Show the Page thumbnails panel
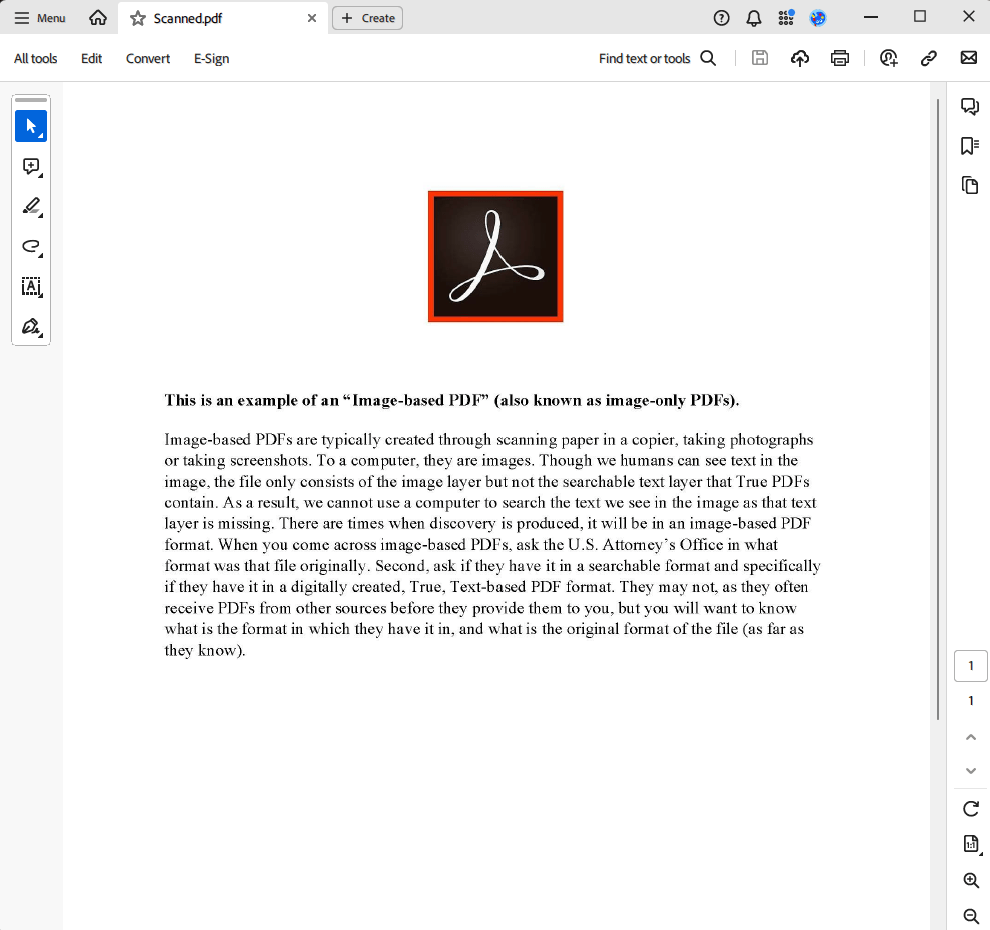This screenshot has width=990, height=930. [969, 185]
